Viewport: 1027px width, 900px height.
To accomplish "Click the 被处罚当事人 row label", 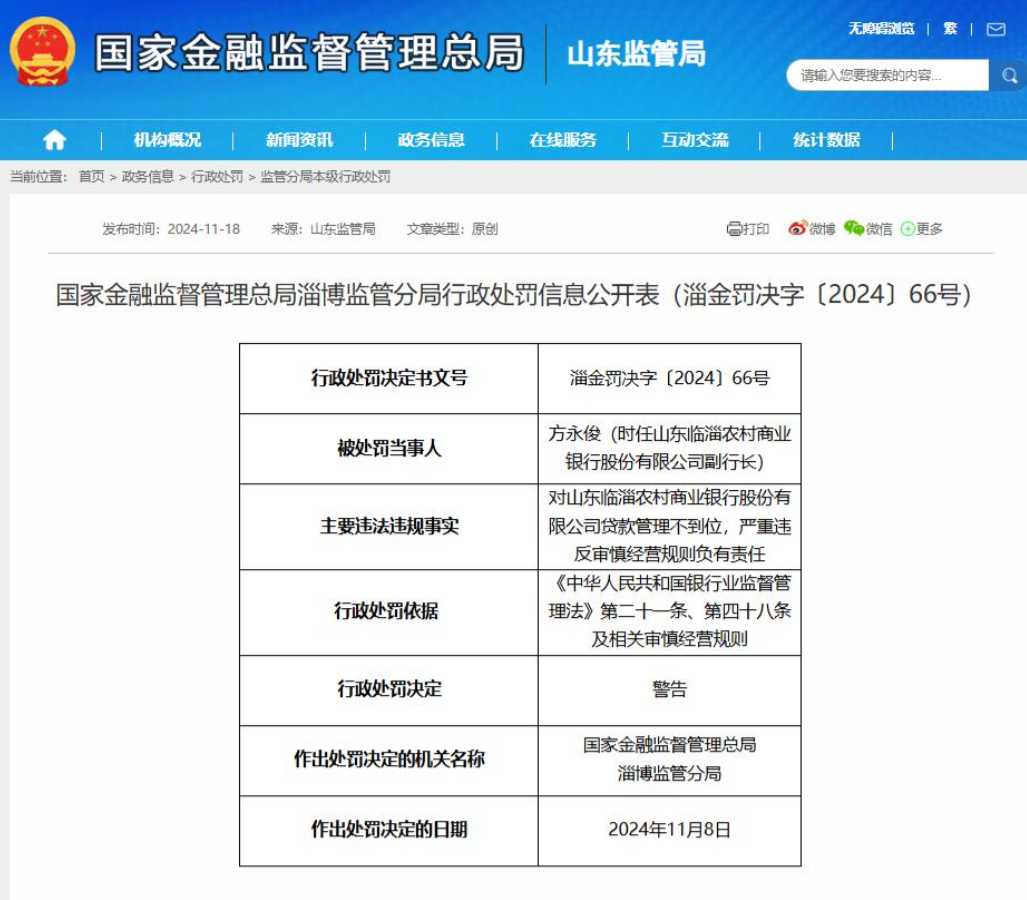I will coord(389,449).
